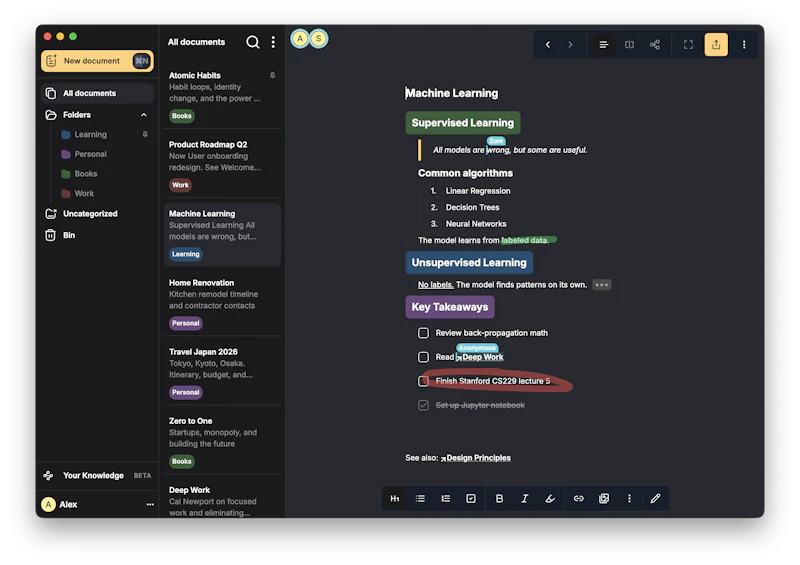Select the pencil drawing tool
Viewport: 800px width, 565px height.
pyautogui.click(x=656, y=499)
